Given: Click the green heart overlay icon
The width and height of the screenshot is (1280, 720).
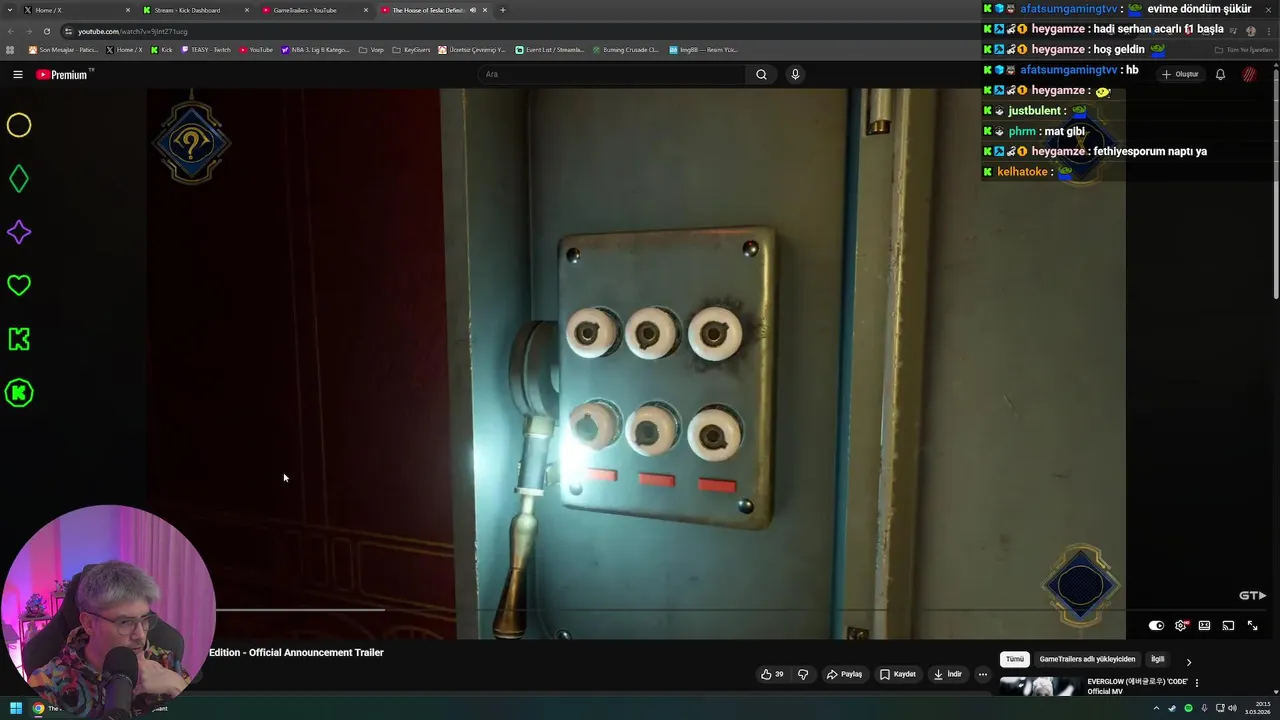Looking at the screenshot, I should coord(19,286).
